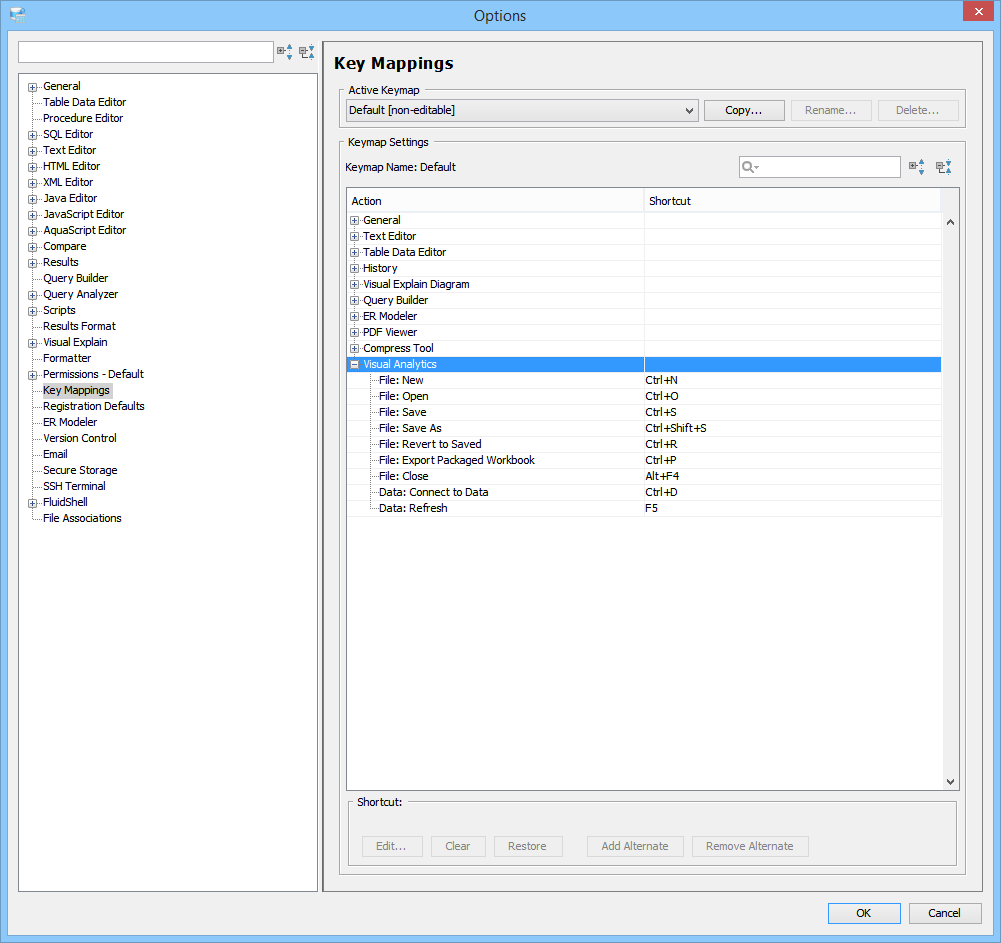Click the action list scroll-down arrow
This screenshot has height=943, width=1001.
(950, 781)
